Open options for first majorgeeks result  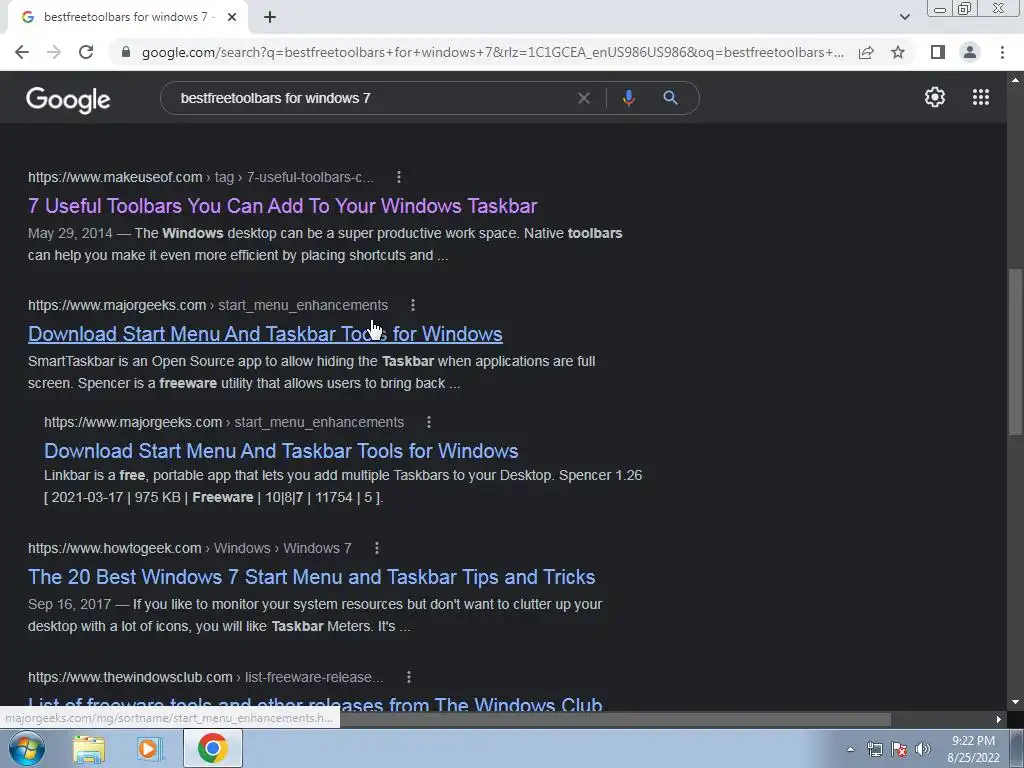tap(413, 305)
